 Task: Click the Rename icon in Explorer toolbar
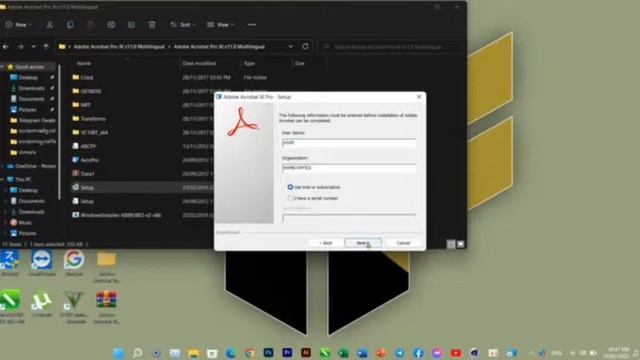(111, 25)
